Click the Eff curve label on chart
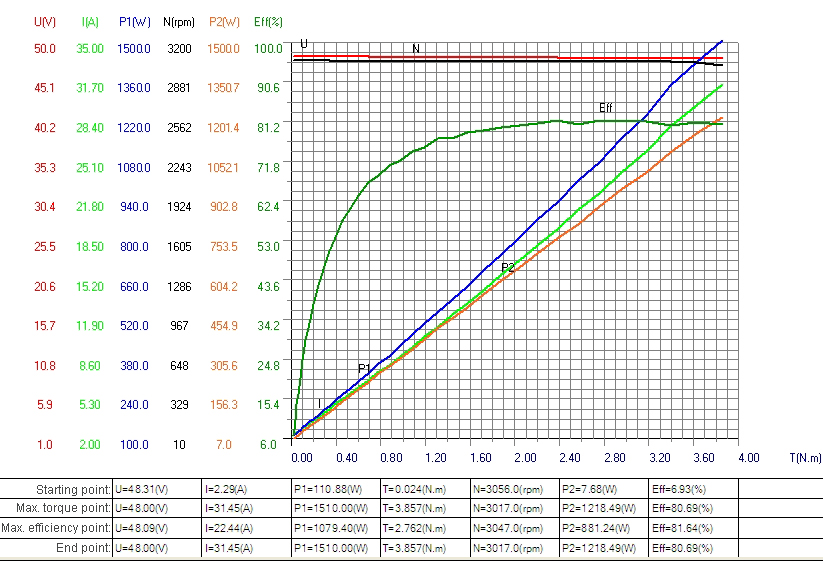The width and height of the screenshot is (823, 562). (605, 108)
